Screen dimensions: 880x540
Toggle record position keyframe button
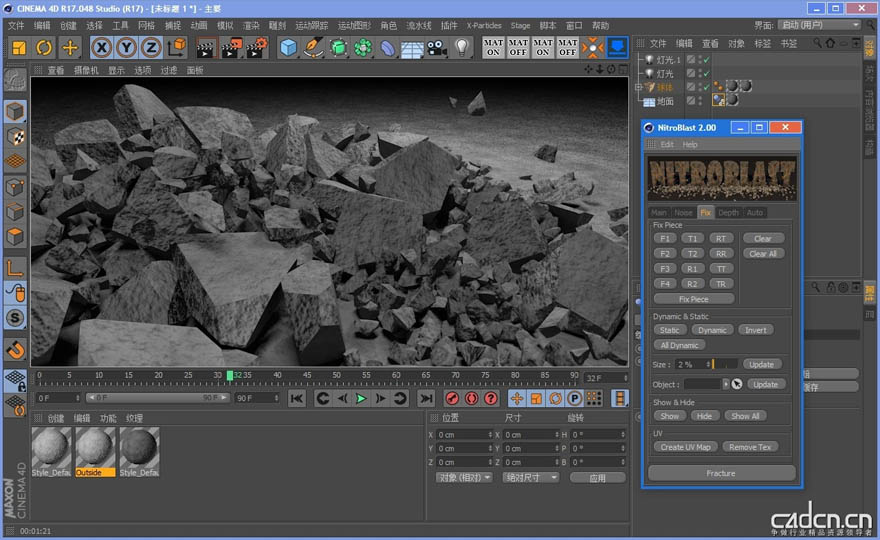pos(516,398)
